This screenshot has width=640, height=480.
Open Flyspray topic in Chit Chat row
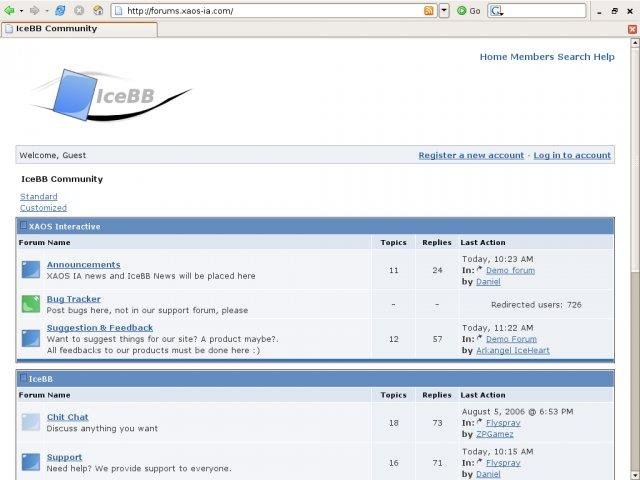503,423
